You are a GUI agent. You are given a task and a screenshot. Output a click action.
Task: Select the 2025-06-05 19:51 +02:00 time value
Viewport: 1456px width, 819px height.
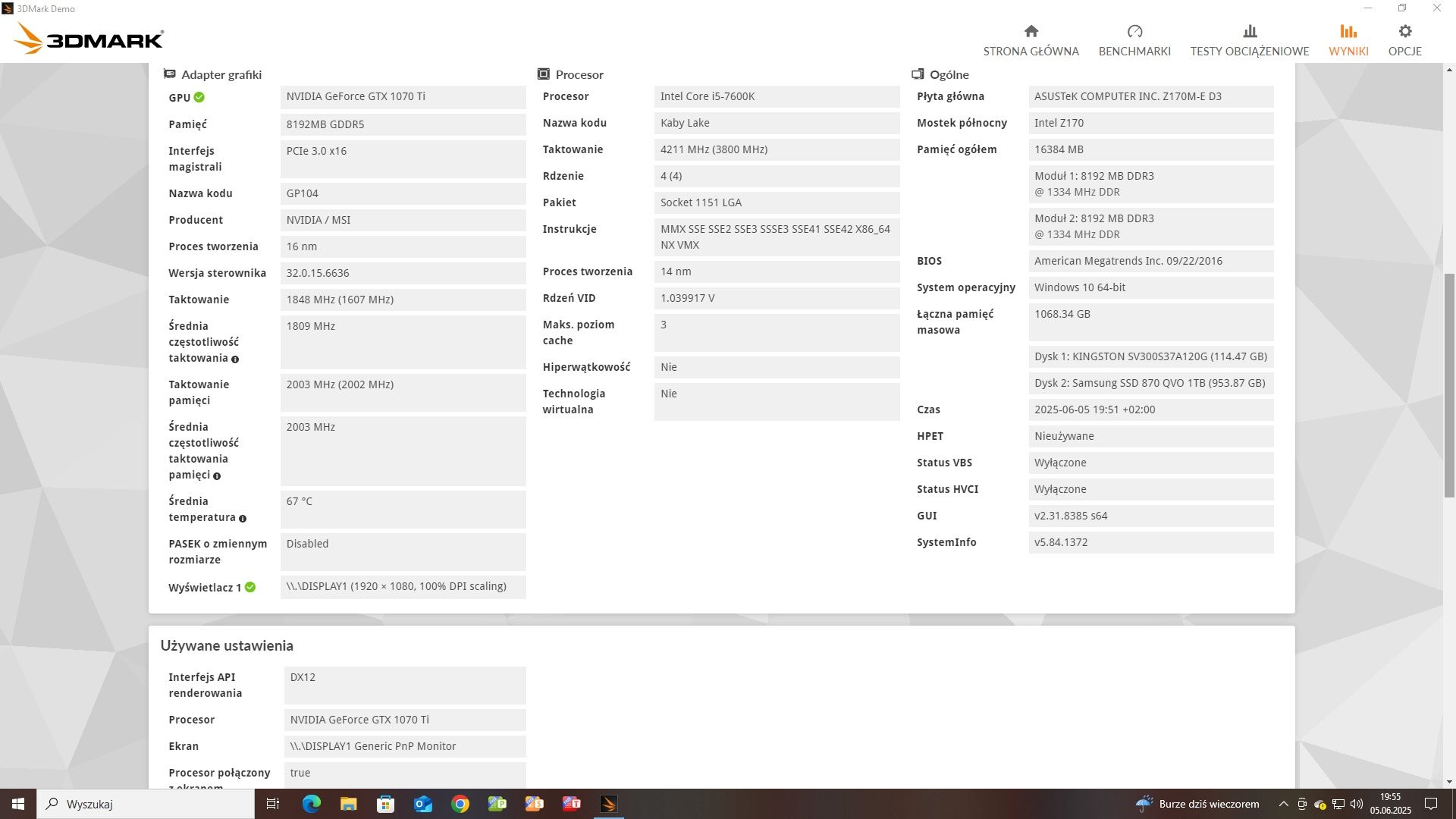click(x=1151, y=409)
